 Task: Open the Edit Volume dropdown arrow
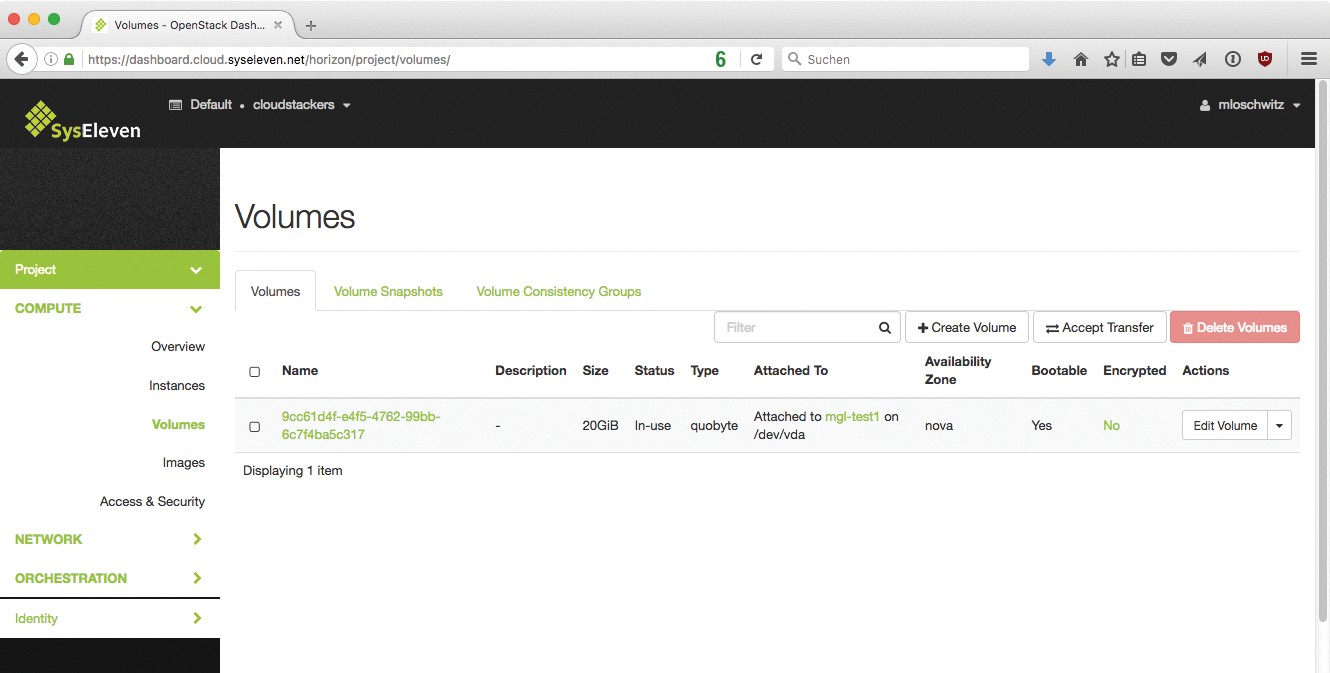coord(1280,426)
